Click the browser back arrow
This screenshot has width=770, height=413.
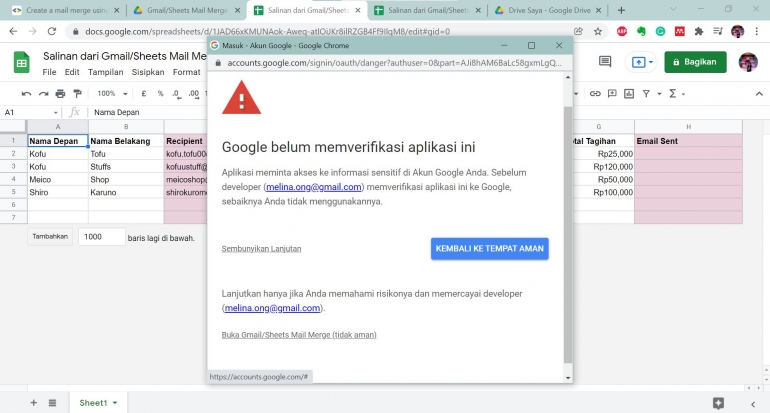click(13, 31)
